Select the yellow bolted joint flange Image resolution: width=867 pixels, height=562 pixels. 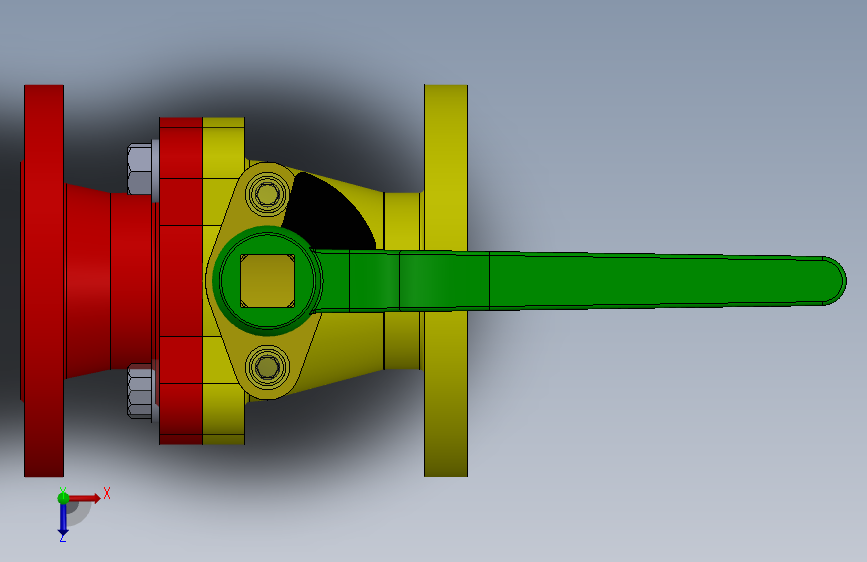(223, 144)
